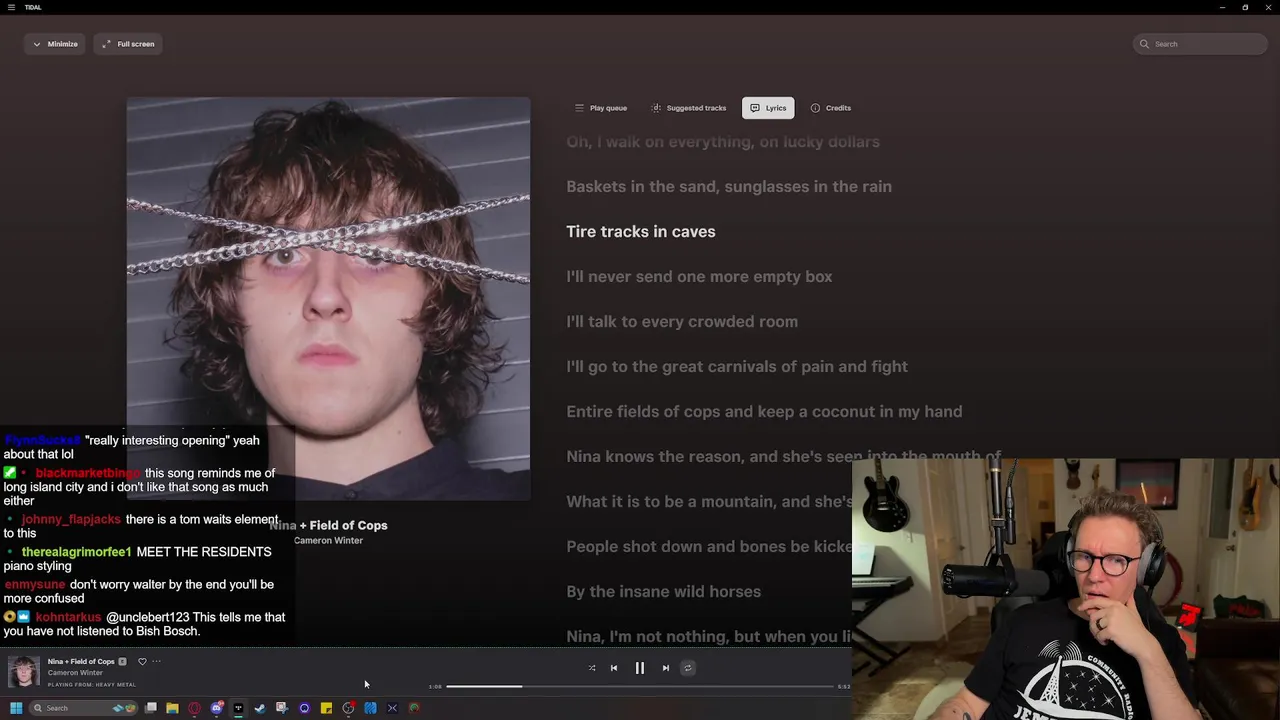
Task: Click the playback progress bar
Action: [640, 686]
